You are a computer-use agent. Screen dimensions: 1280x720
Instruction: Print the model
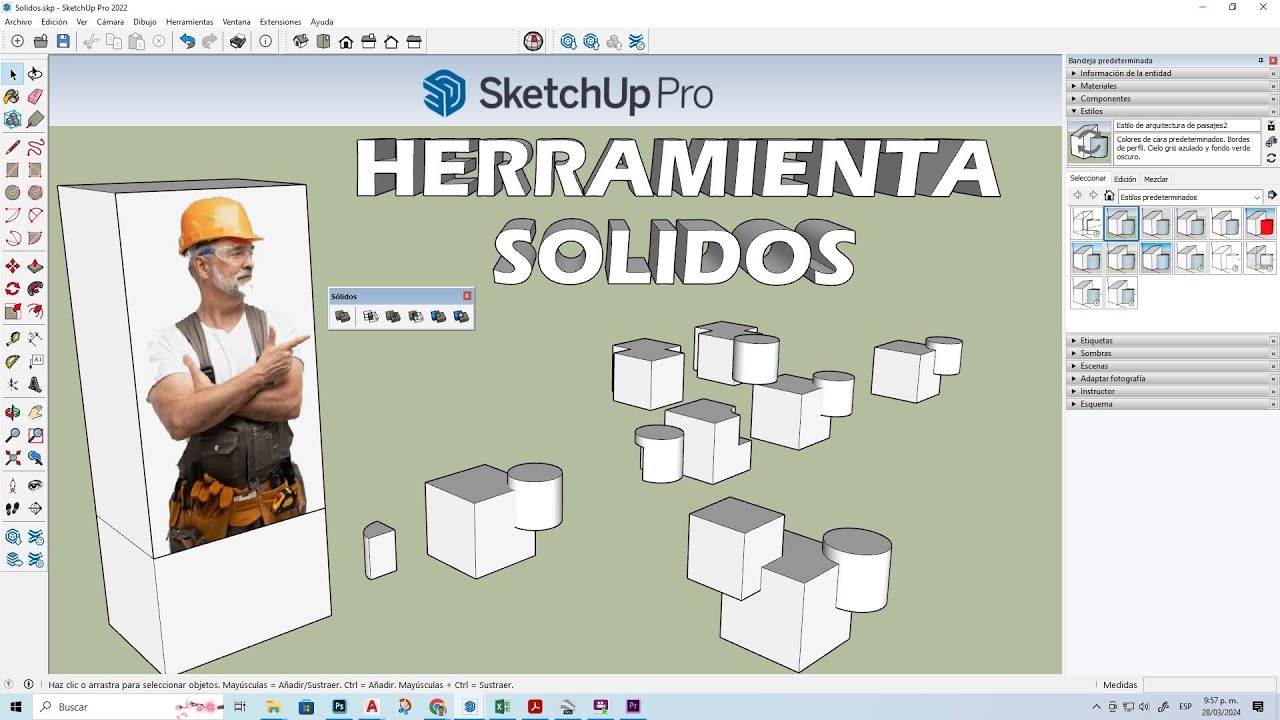pyautogui.click(x=237, y=41)
